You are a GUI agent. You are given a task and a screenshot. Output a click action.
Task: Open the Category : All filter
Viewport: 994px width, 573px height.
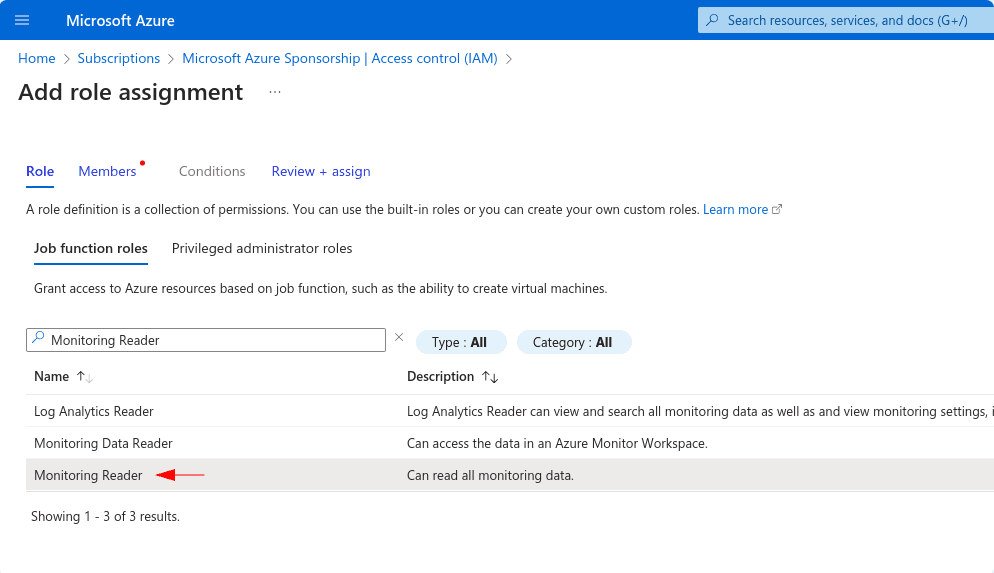tap(572, 342)
